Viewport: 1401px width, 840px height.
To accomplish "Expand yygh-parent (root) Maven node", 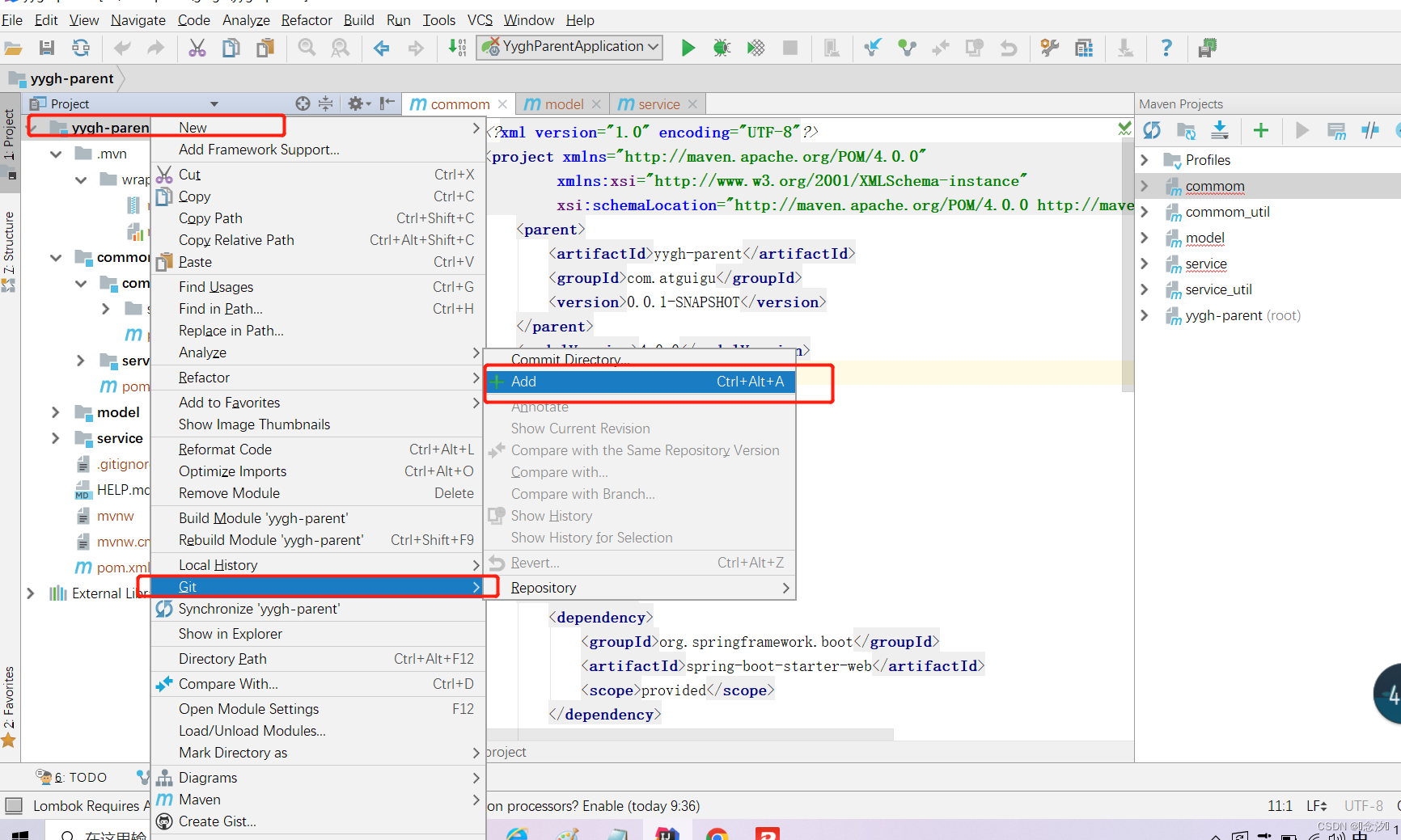I will coord(1145,315).
